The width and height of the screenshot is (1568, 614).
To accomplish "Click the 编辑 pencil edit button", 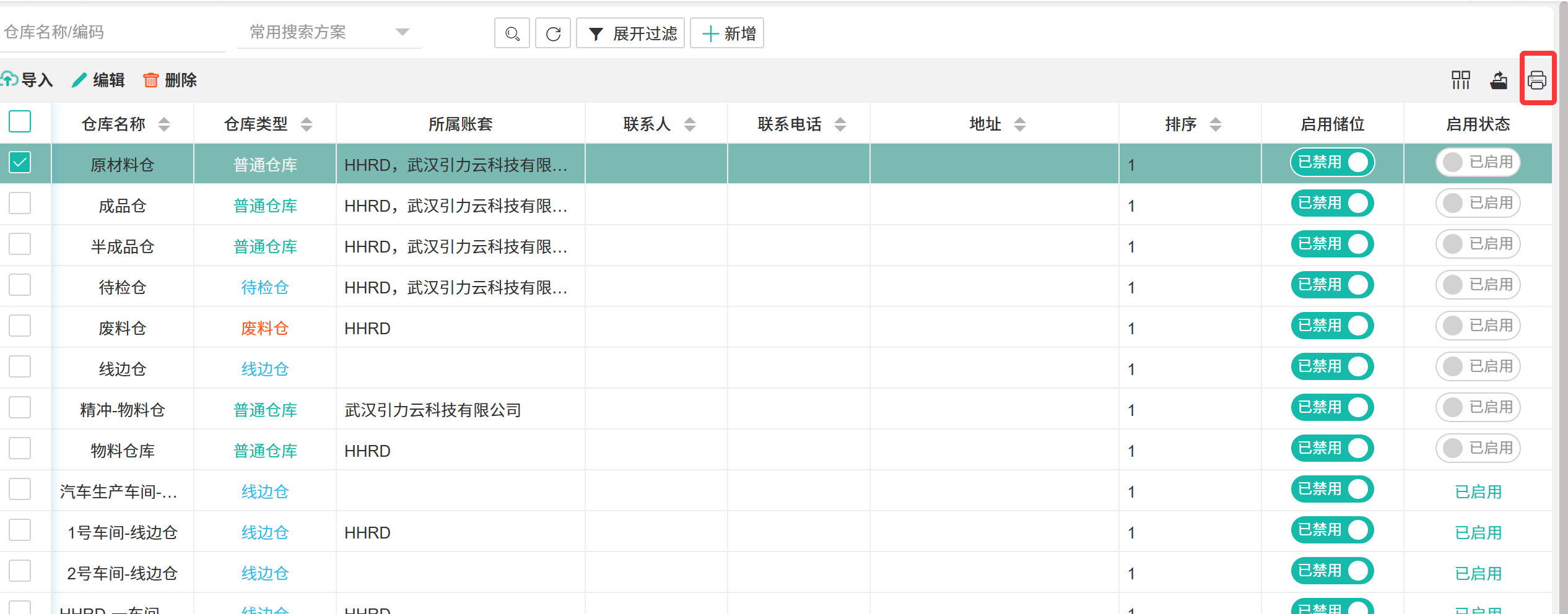I will pos(98,80).
